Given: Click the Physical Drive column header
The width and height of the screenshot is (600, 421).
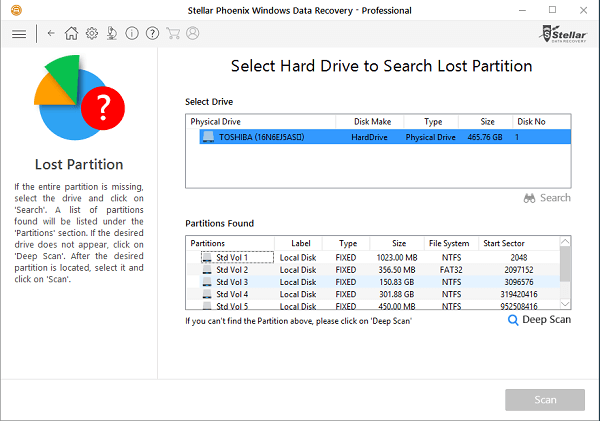Looking at the screenshot, I should coord(261,122).
